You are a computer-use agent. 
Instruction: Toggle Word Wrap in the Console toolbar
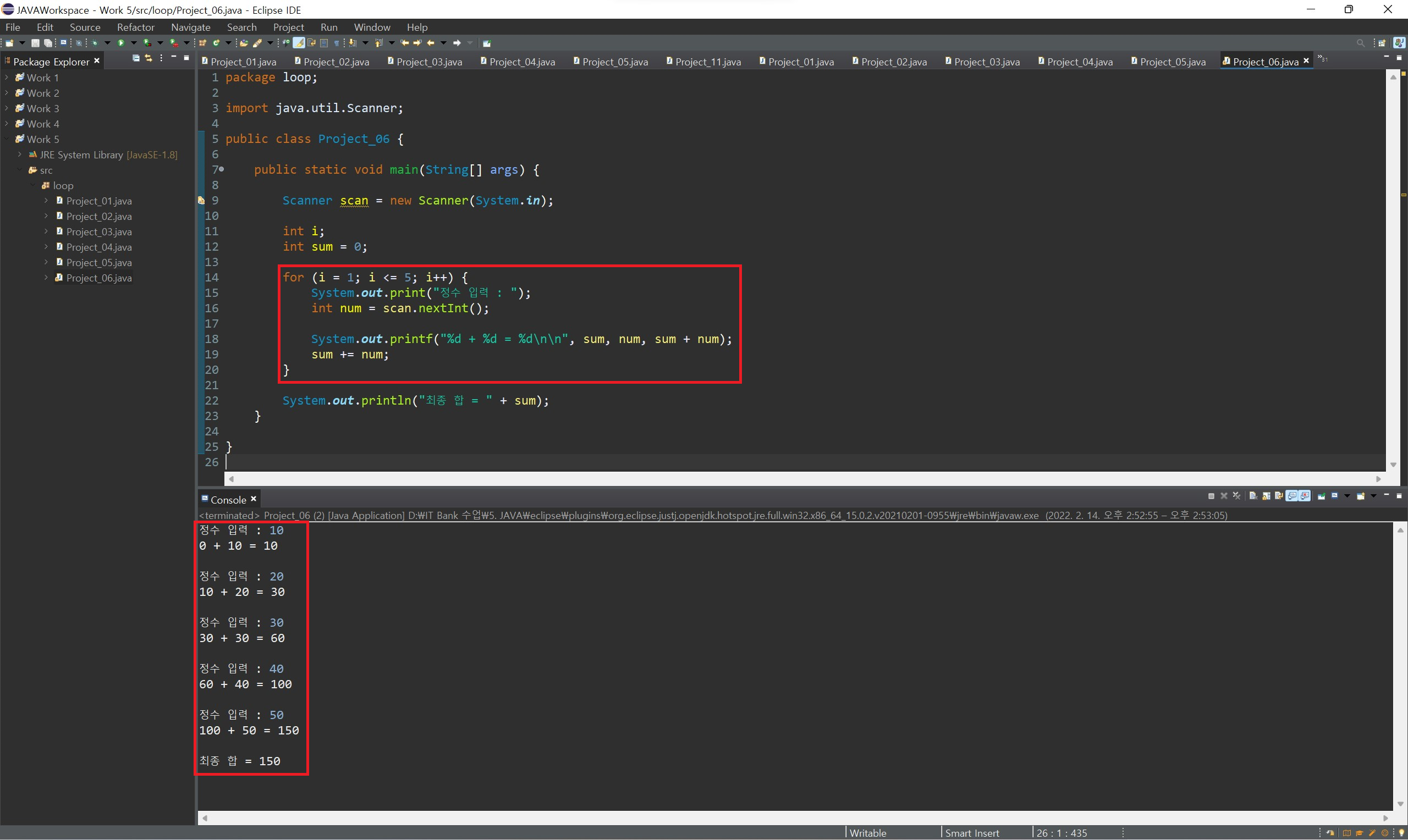[1279, 496]
